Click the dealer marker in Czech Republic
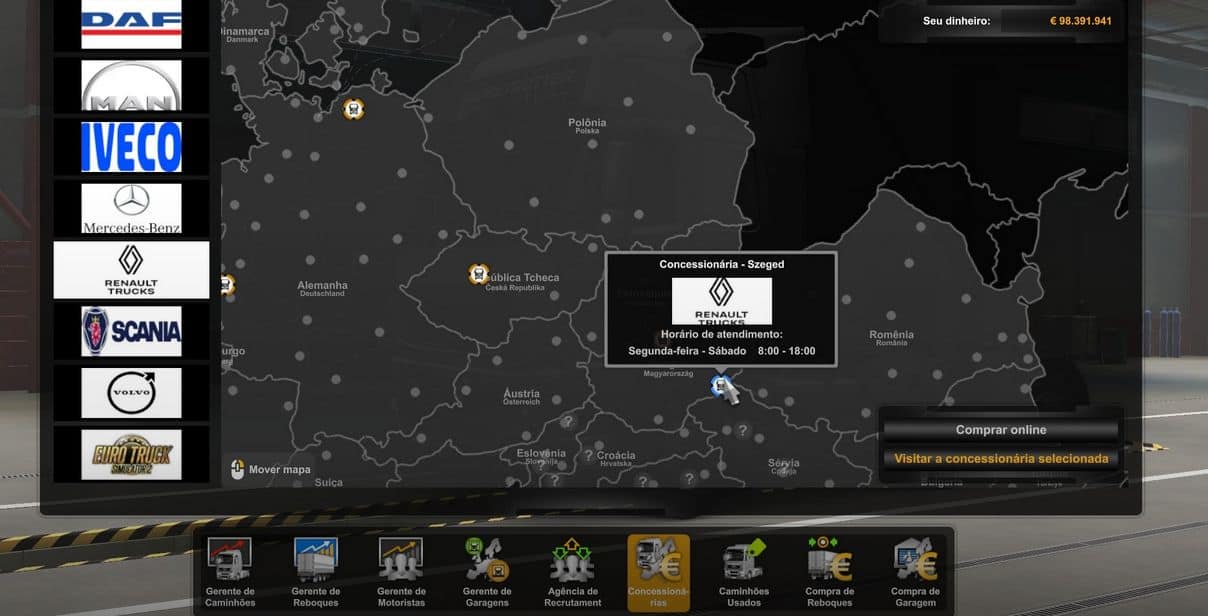Viewport: 1208px width, 616px height. (x=479, y=274)
